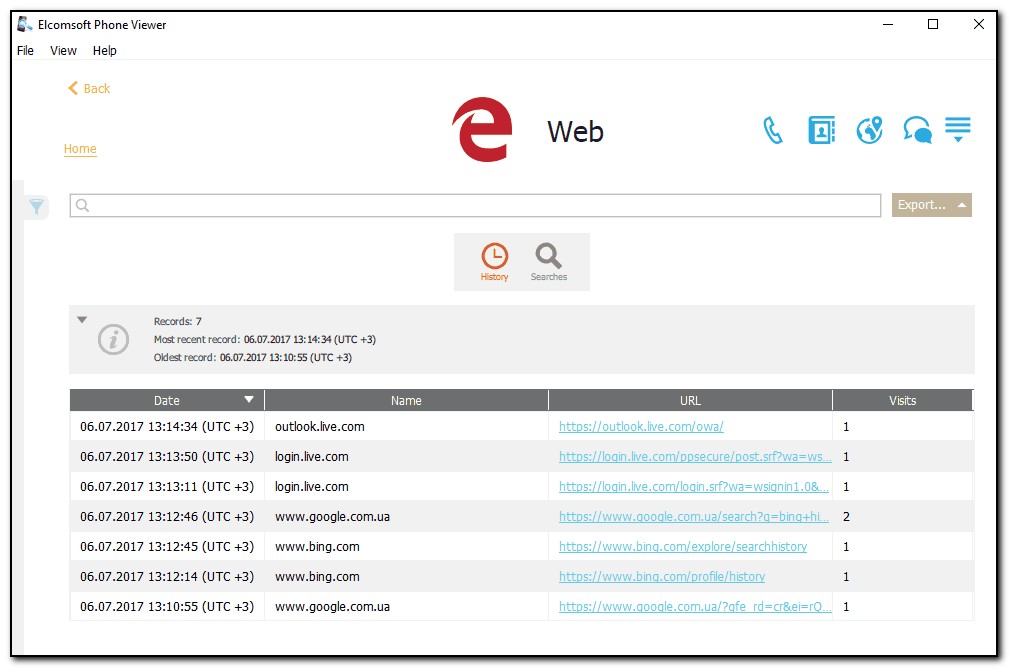Image resolution: width=1009 pixels, height=668 pixels.
Task: Open the File menu
Action: coord(25,51)
